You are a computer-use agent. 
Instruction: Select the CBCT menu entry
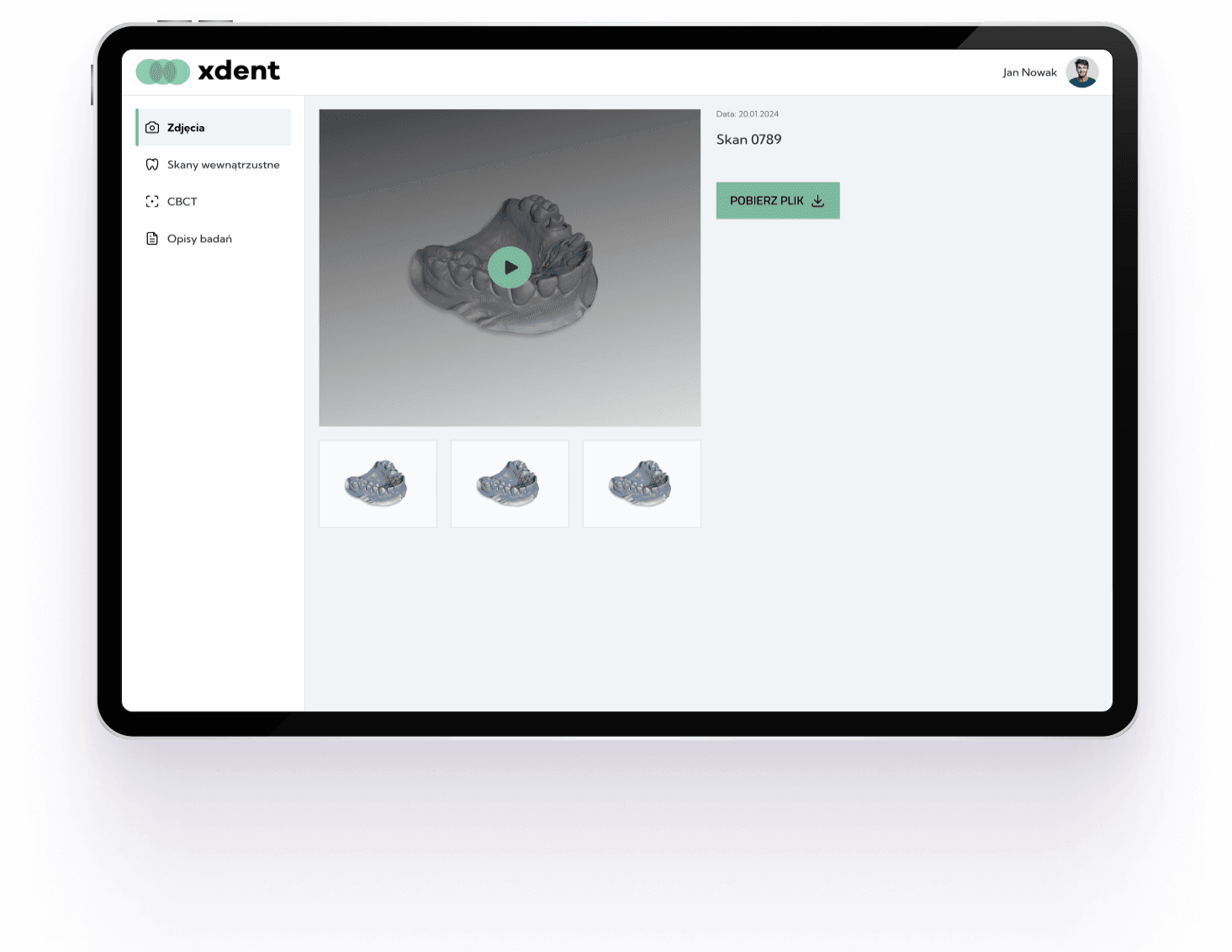[214, 202]
